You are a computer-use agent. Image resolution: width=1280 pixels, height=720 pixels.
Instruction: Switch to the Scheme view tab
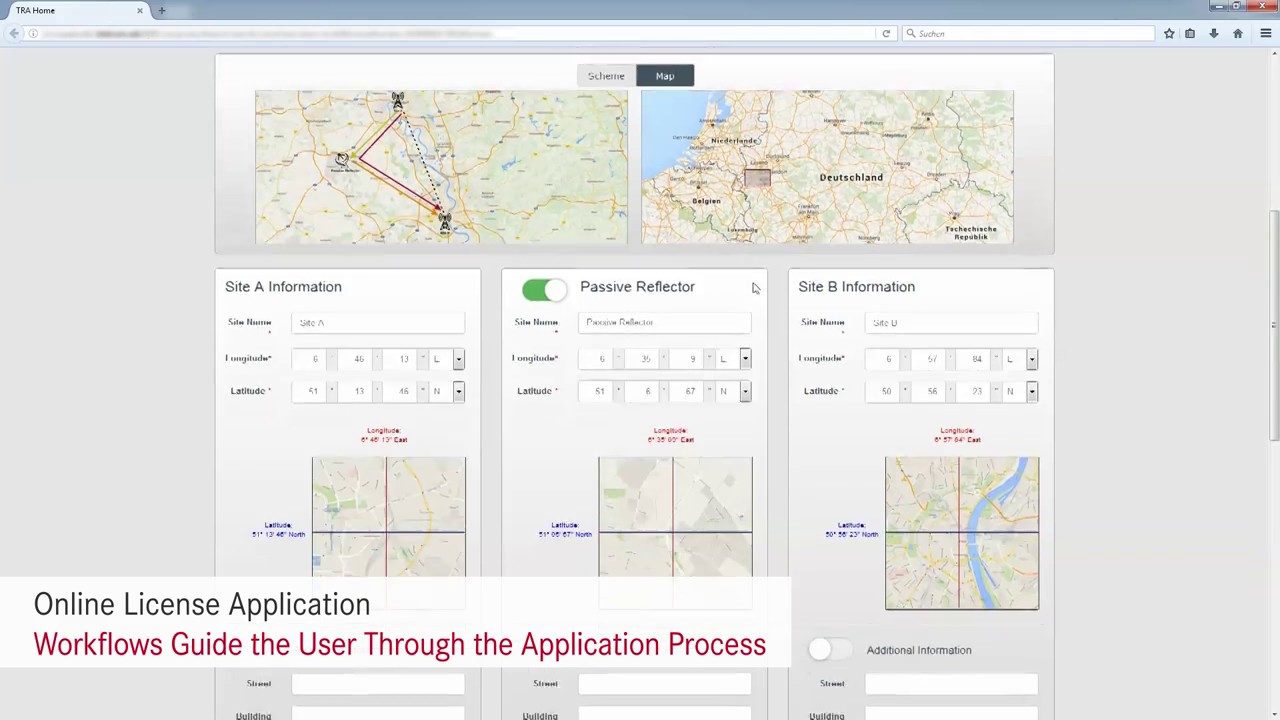pos(606,76)
